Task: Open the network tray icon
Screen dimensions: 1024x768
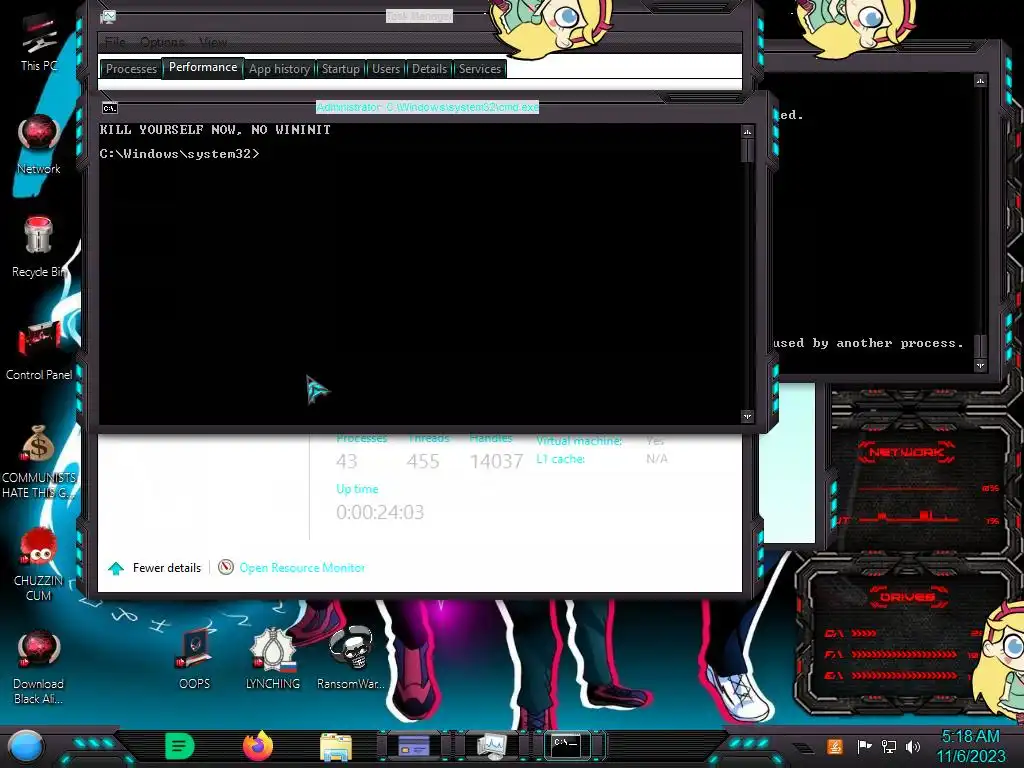Action: pyautogui.click(x=889, y=746)
